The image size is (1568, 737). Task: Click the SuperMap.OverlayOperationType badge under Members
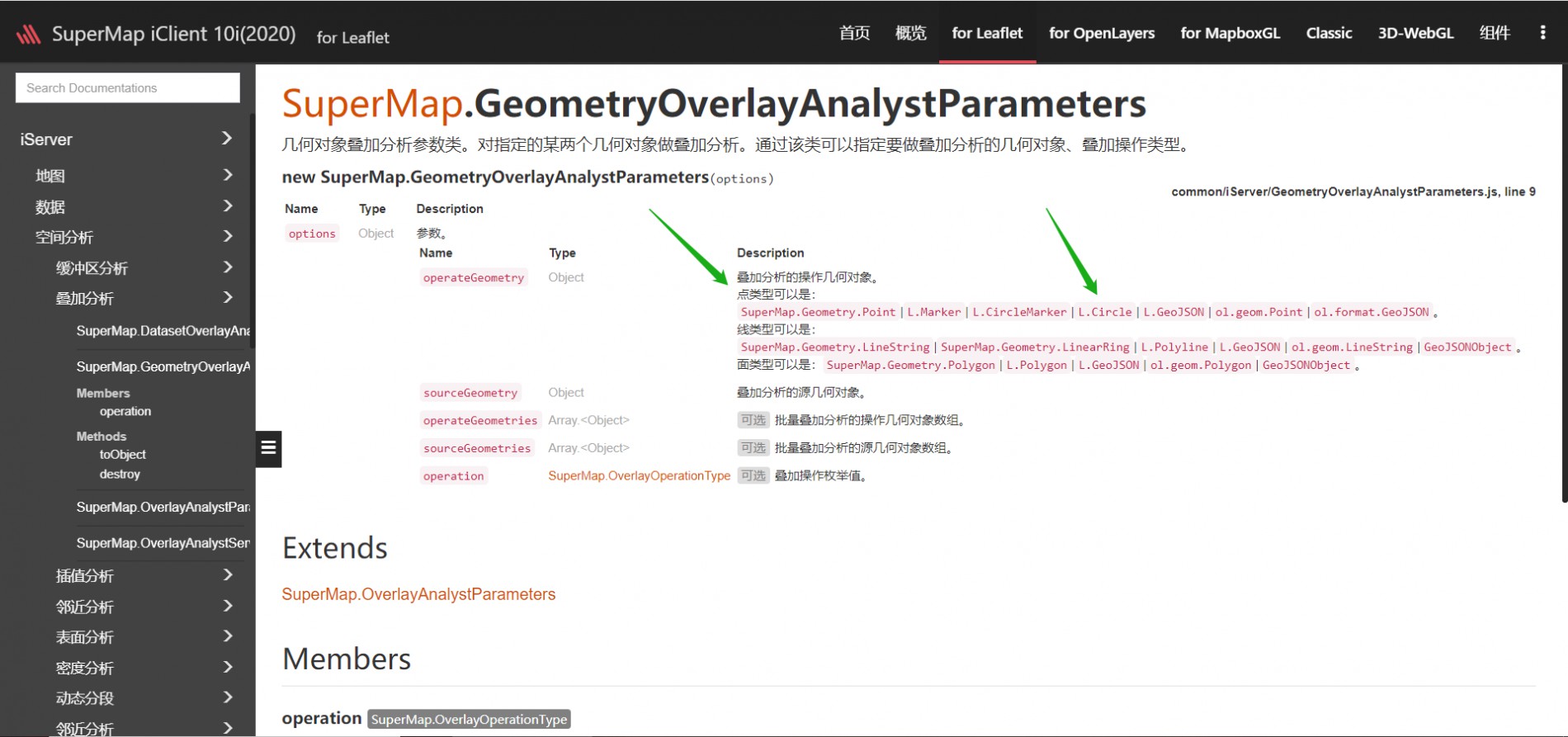coord(469,719)
